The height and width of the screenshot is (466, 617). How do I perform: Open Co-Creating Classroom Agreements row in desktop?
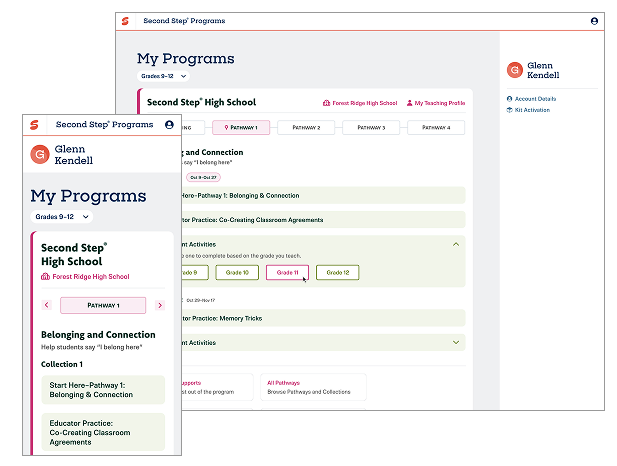point(323,220)
